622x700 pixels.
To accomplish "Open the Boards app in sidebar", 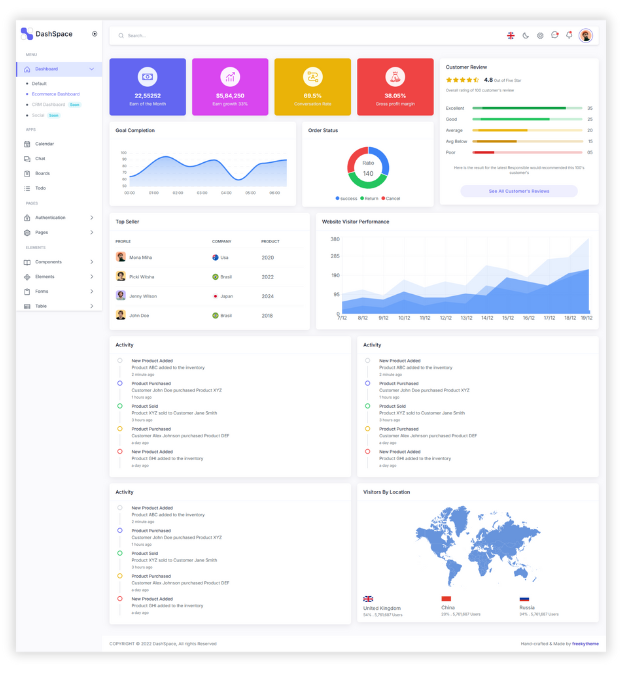I will 27,173.
